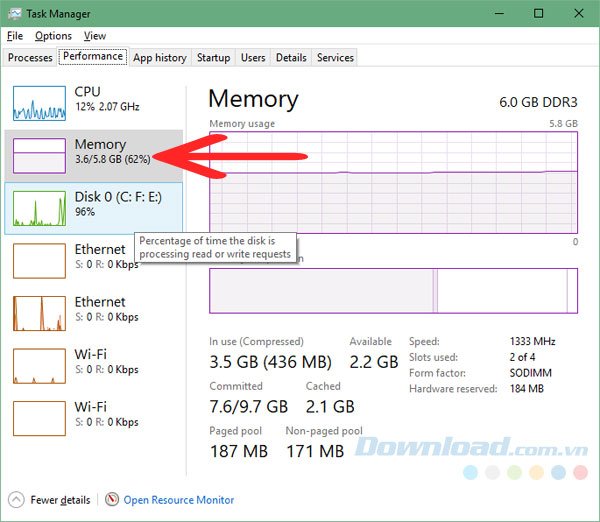600x522 pixels.
Task: Open the Startup tab
Action: point(213,58)
